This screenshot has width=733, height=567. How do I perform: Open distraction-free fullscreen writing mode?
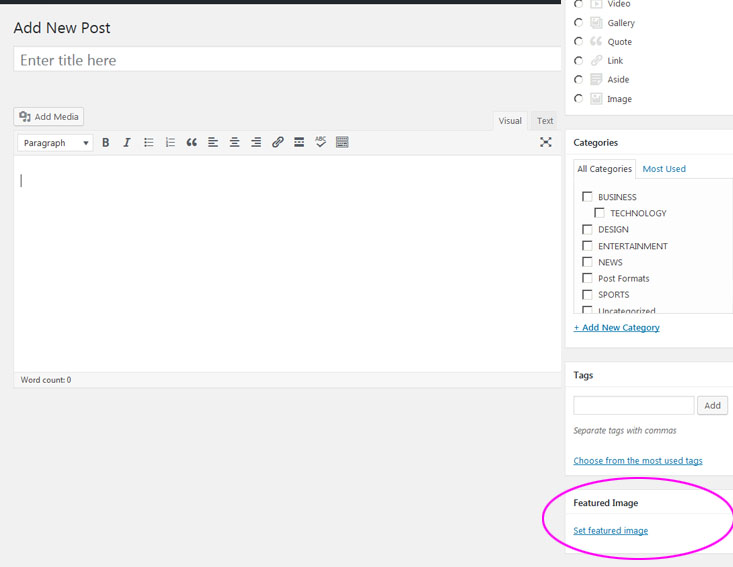click(x=546, y=142)
